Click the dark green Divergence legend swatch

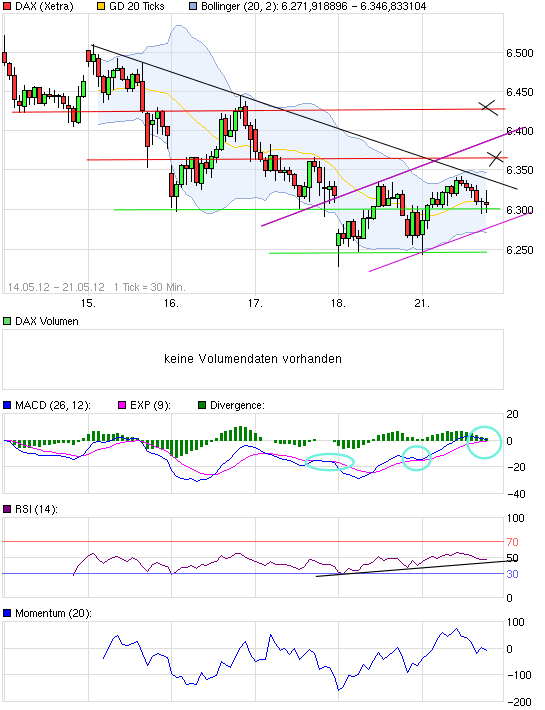[x=202, y=405]
